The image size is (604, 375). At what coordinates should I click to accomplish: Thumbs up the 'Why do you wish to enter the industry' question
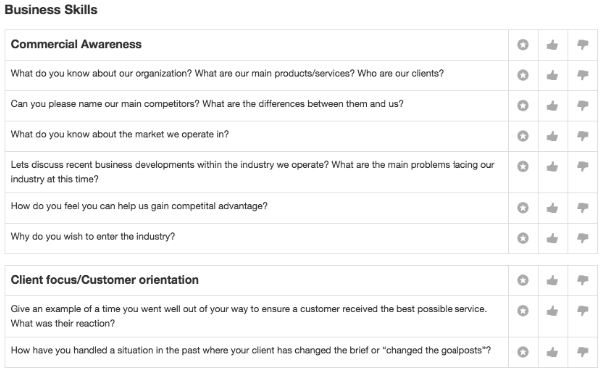point(552,238)
